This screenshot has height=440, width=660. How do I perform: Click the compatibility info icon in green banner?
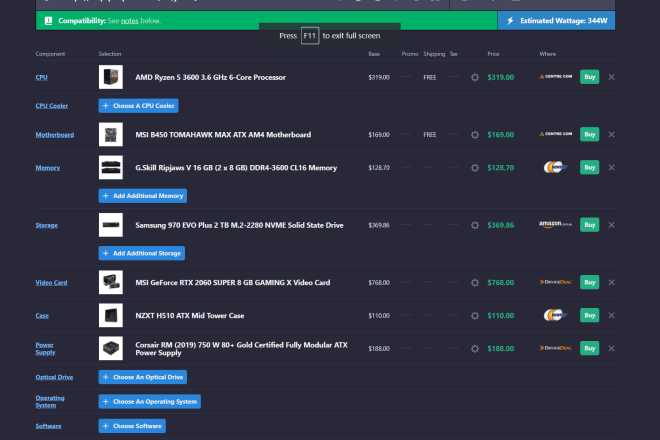coord(48,21)
